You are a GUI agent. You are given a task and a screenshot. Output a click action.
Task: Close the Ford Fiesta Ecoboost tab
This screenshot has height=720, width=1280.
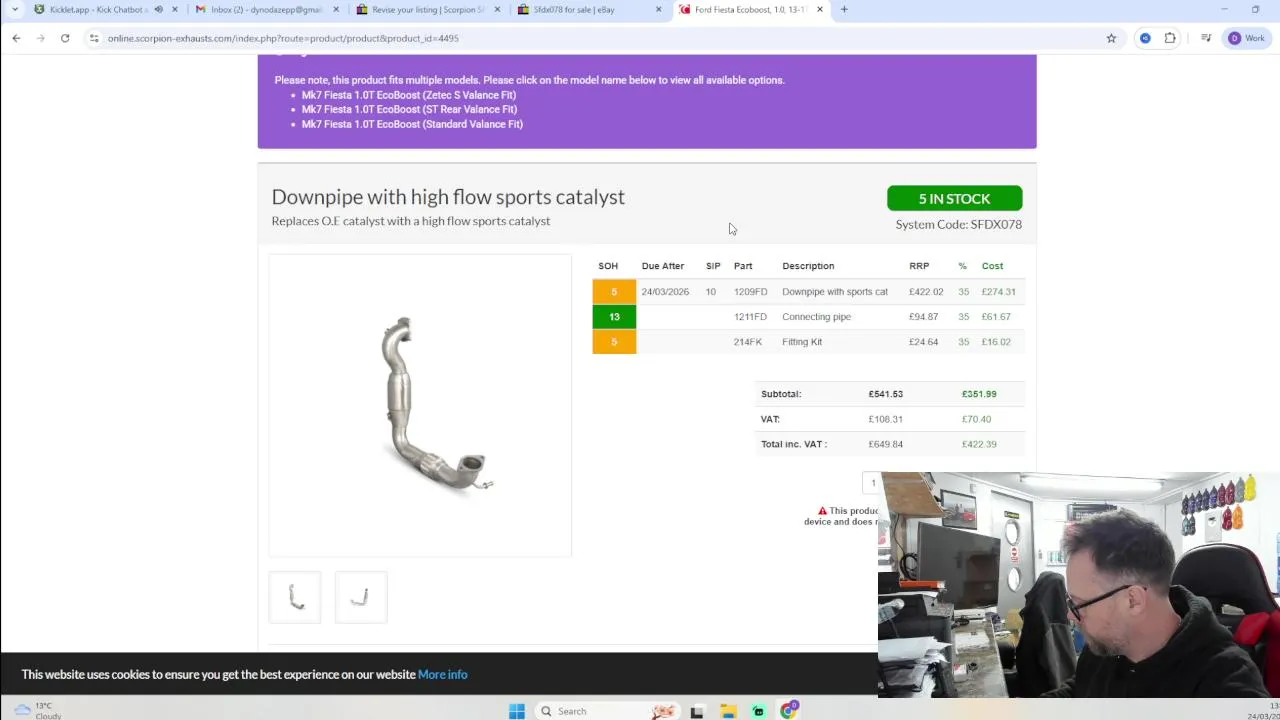pyautogui.click(x=820, y=9)
